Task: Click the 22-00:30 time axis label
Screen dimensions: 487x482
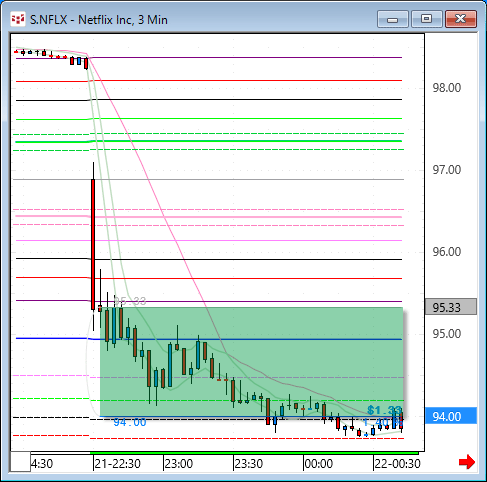Action: pos(397,464)
